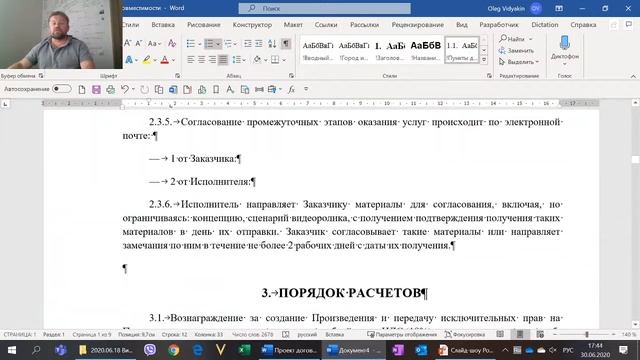Create a new document from quick toolbar
The height and width of the screenshot is (360, 640).
(x=82, y=89)
